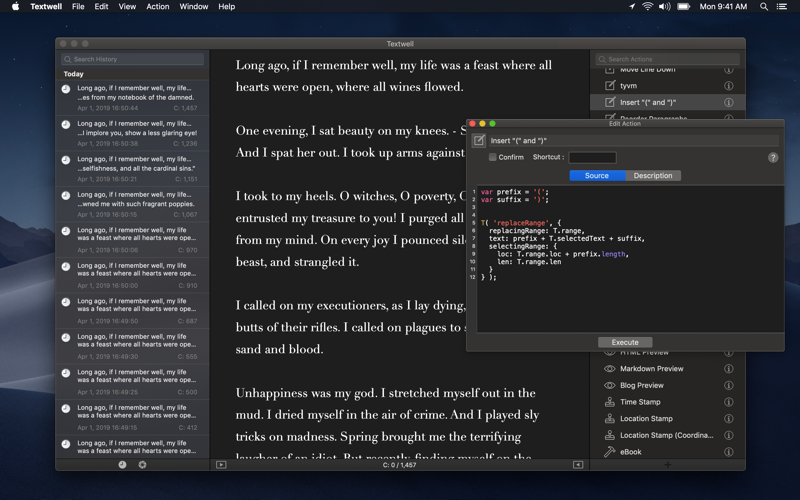Open the Edit menu
This screenshot has height=500, width=800.
(x=101, y=7)
